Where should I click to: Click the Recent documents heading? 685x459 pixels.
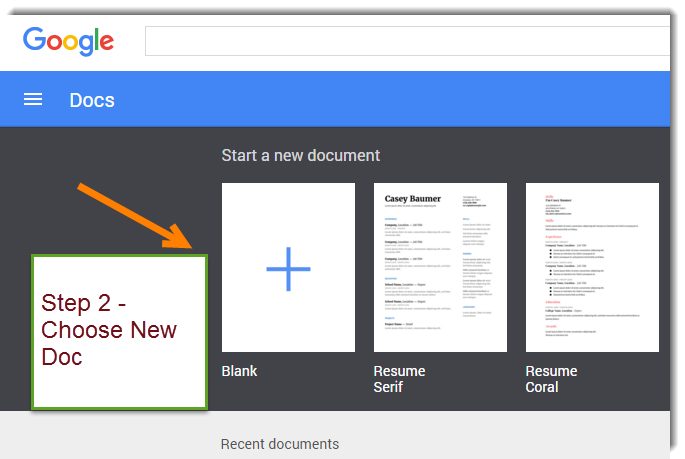coord(279,444)
